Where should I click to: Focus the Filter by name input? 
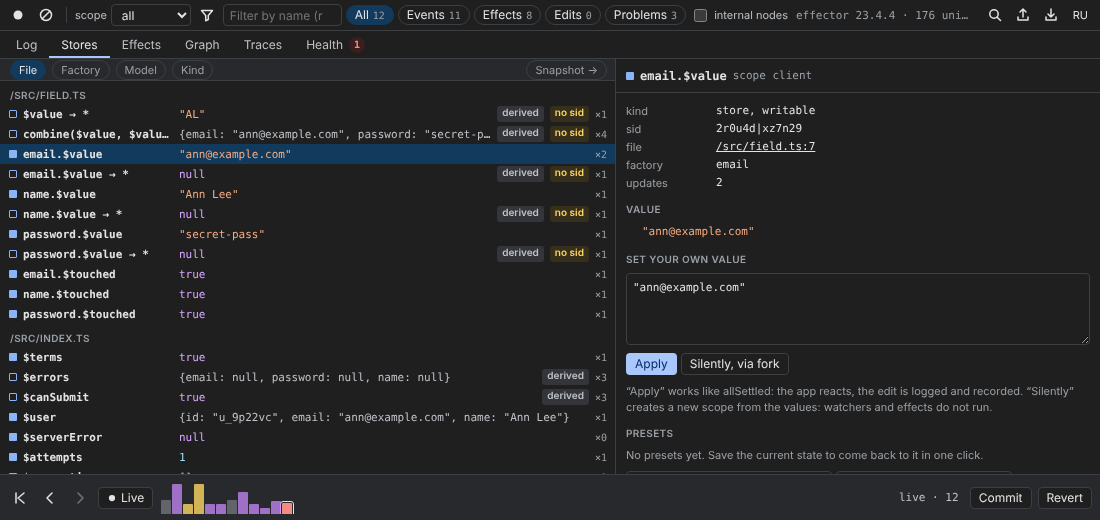click(282, 15)
